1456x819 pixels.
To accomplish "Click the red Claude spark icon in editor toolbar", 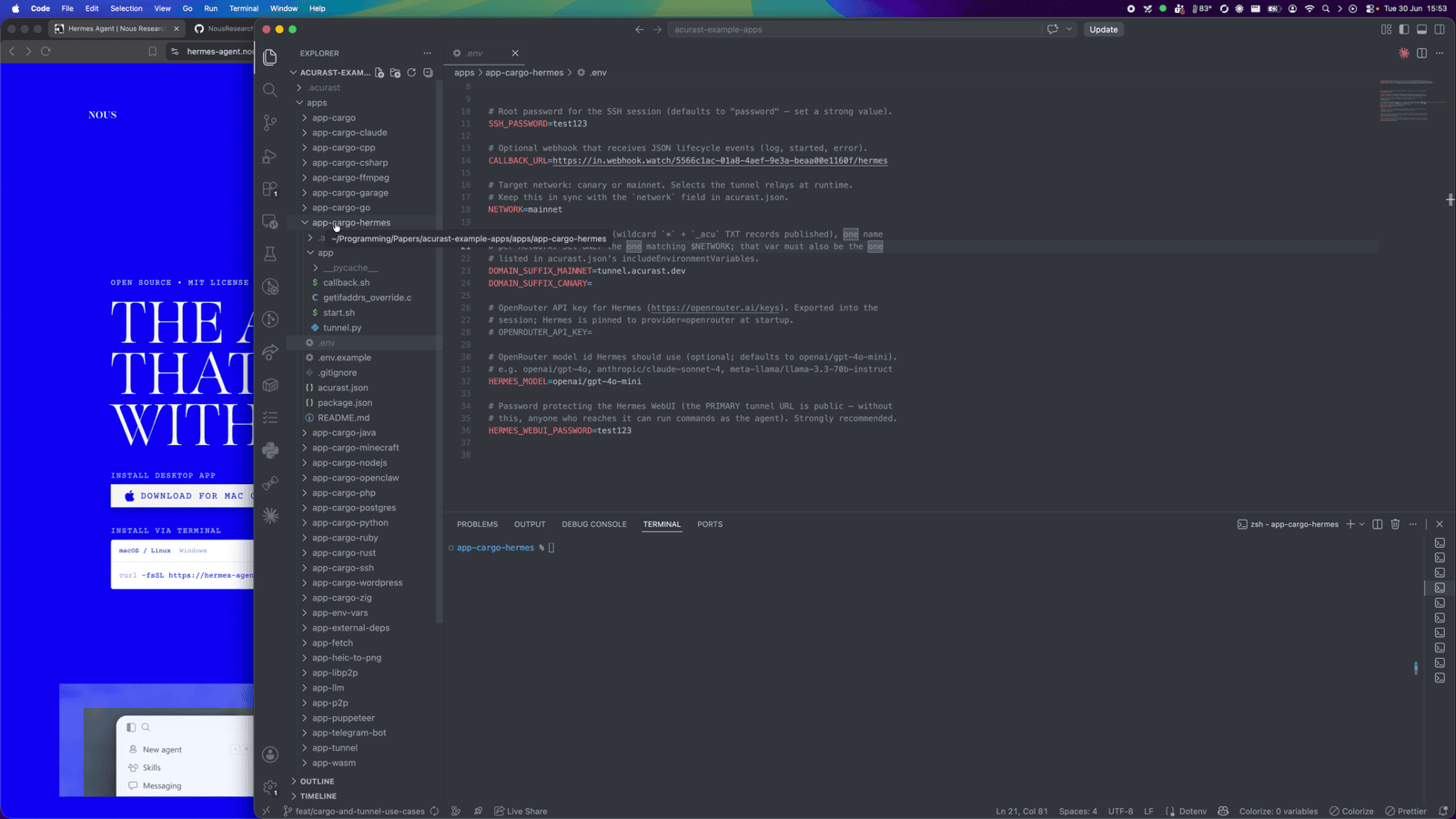I will (1404, 53).
